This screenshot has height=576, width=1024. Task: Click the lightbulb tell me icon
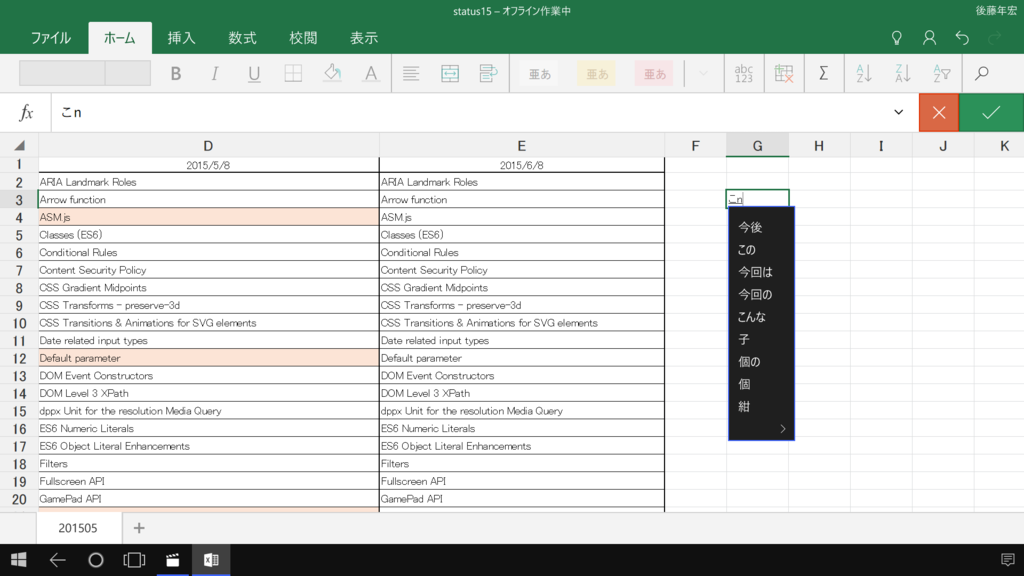[x=897, y=38]
